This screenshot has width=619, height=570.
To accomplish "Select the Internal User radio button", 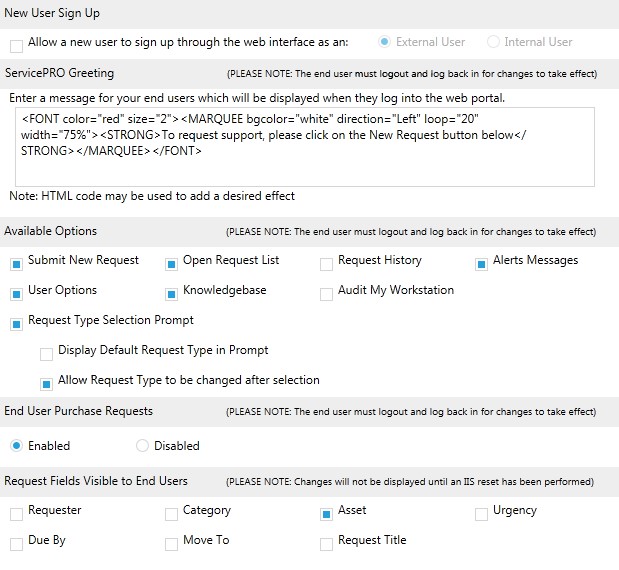I will [x=493, y=41].
